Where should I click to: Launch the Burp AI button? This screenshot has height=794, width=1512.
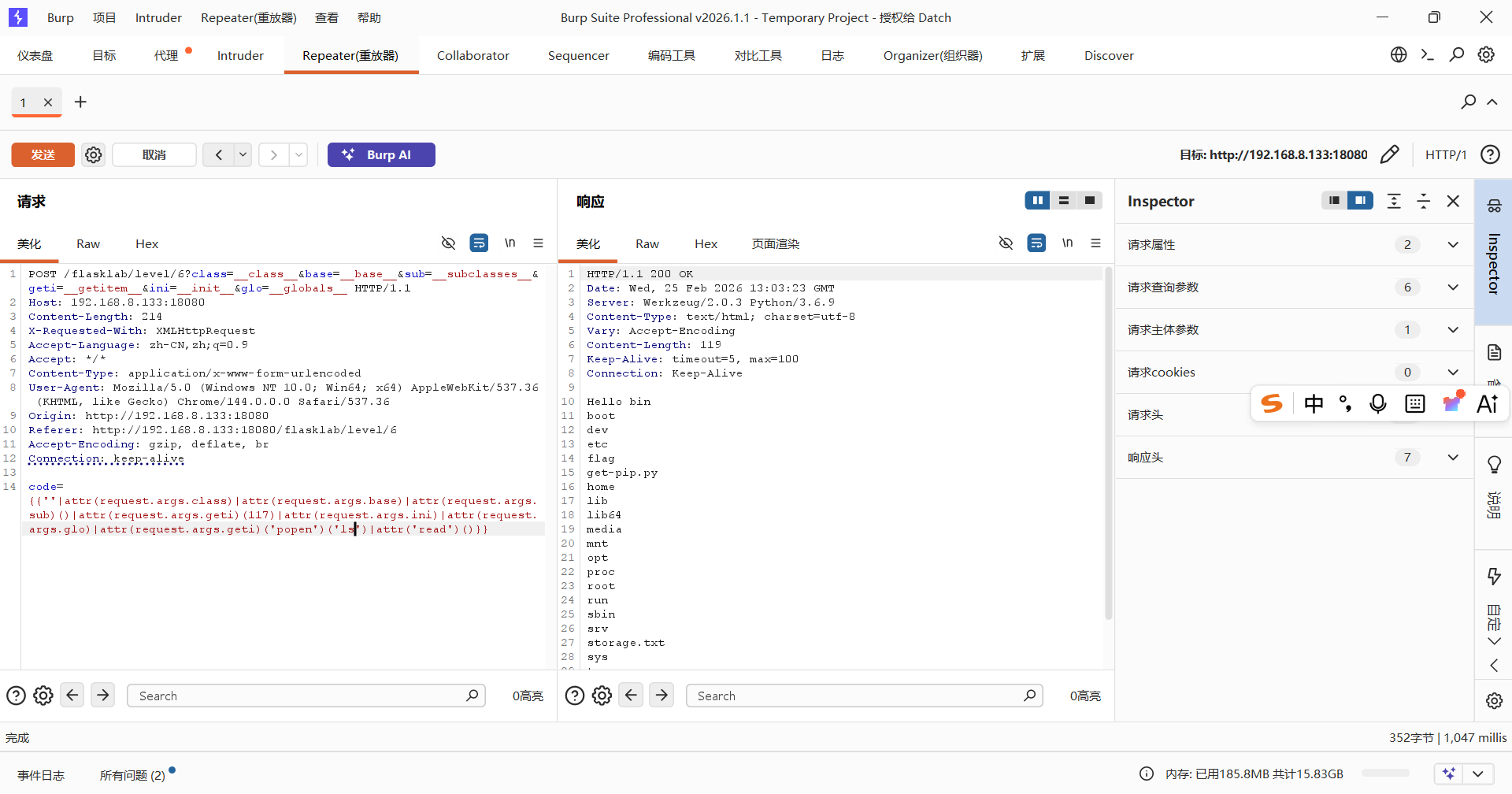click(381, 155)
